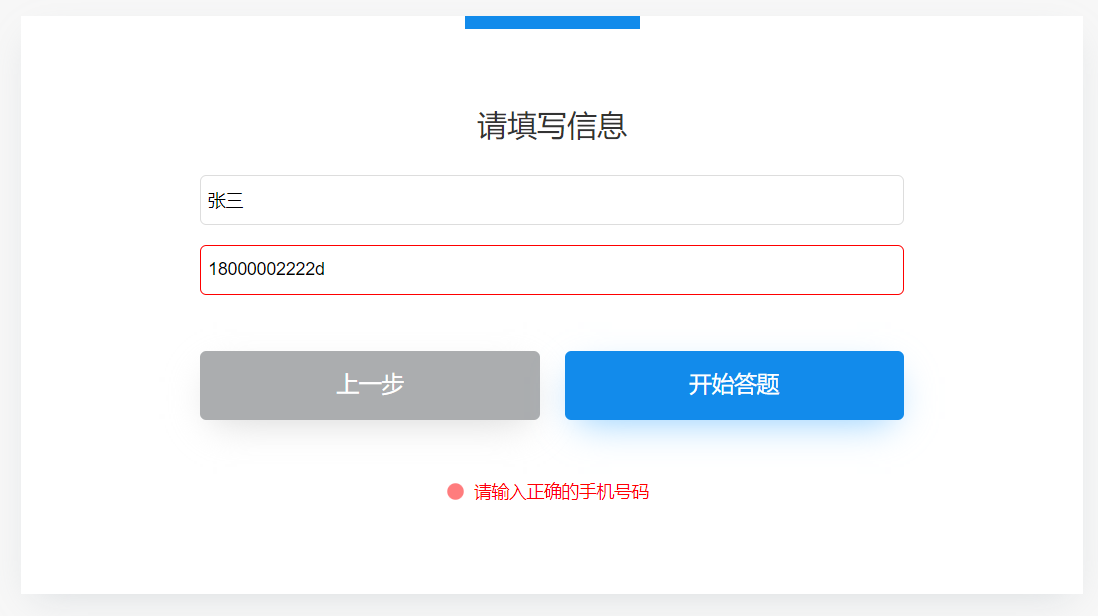Viewport: 1098px width, 616px height.
Task: Click the 开始答题 label on the blue button
Action: 734,384
